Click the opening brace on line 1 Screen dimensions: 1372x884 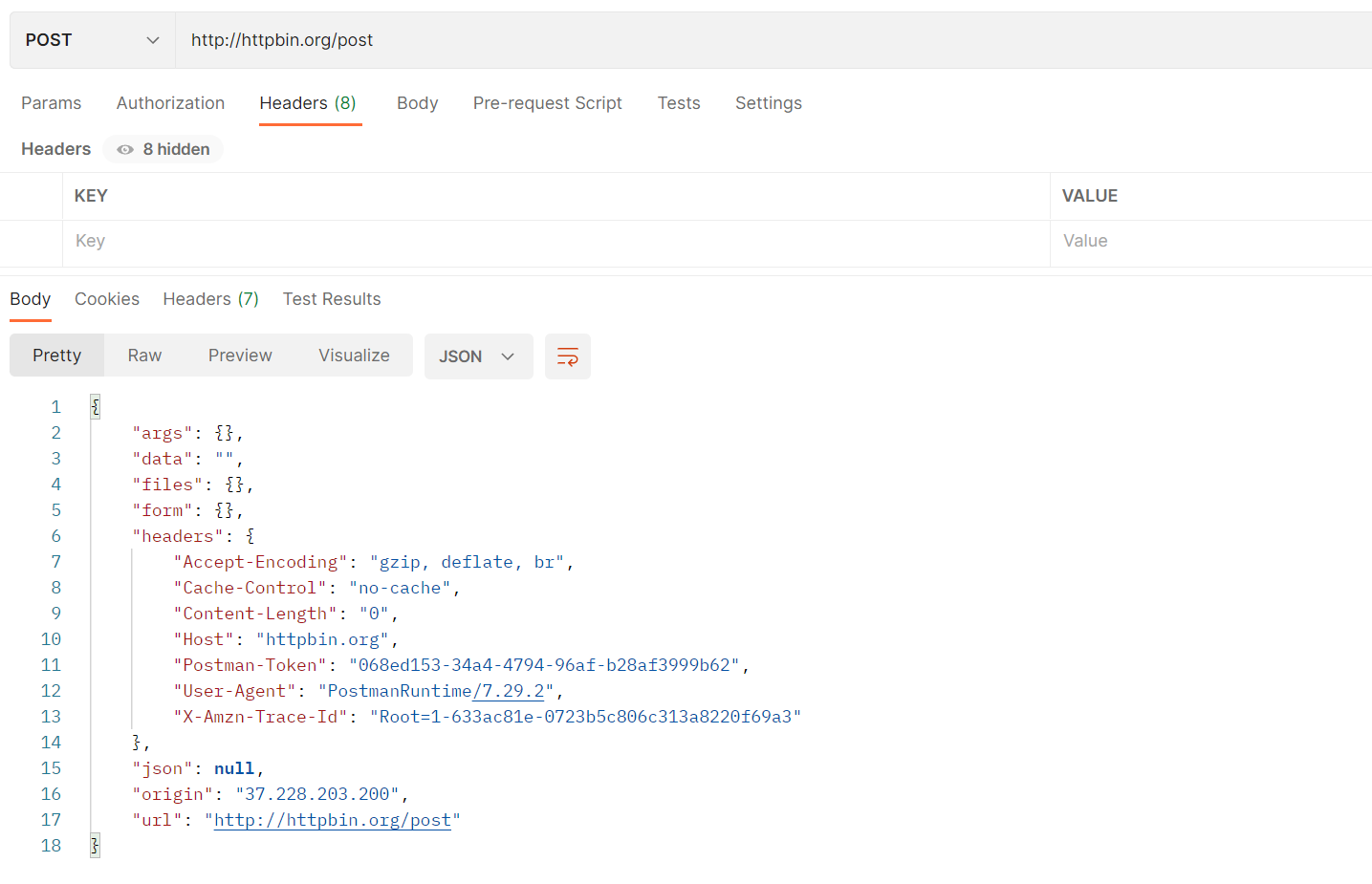pos(96,407)
